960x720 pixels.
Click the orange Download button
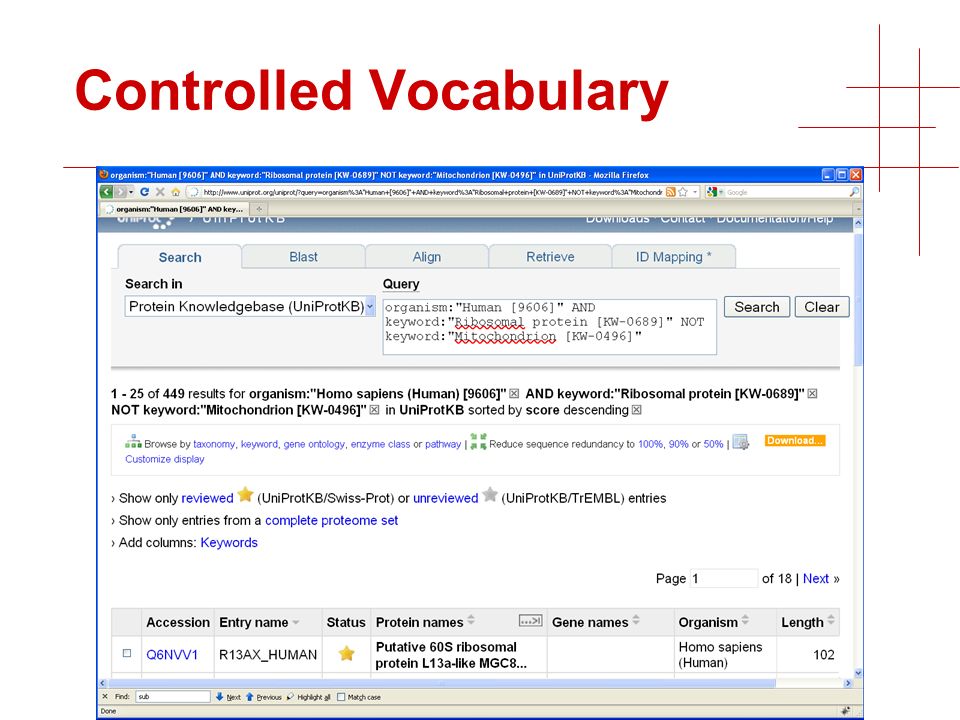click(x=795, y=440)
